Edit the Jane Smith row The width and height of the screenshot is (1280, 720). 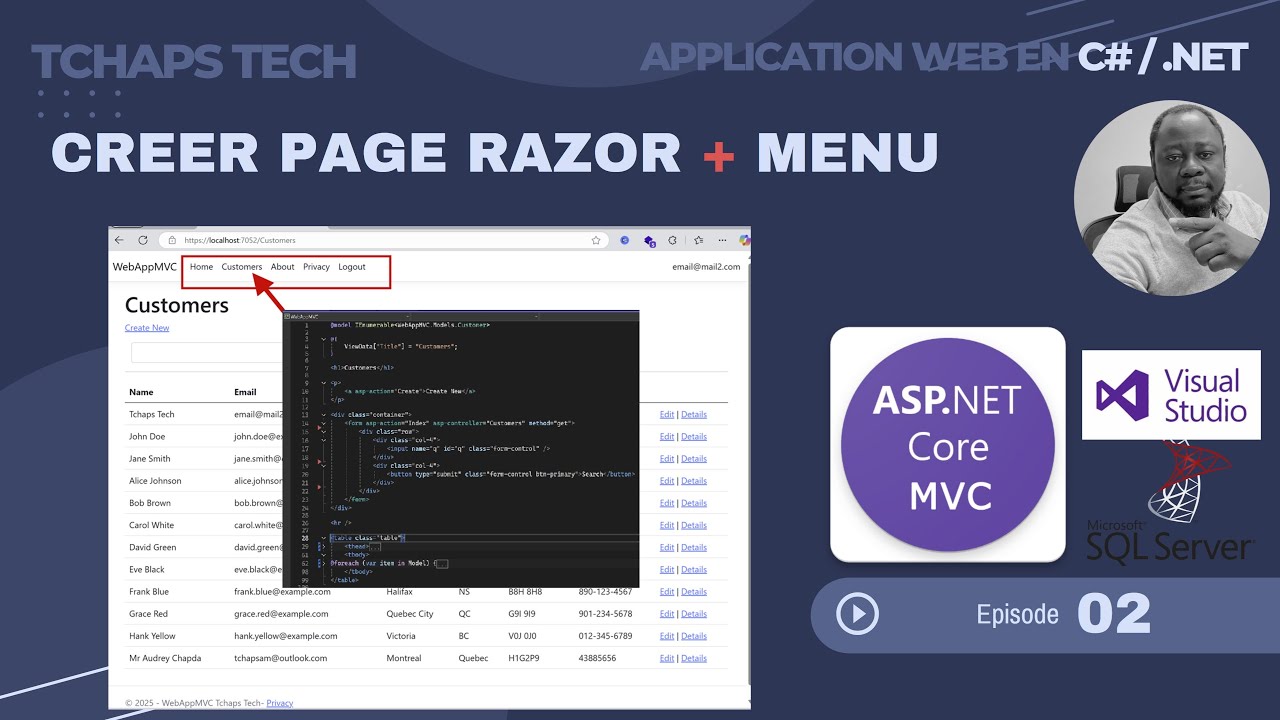[x=667, y=458]
